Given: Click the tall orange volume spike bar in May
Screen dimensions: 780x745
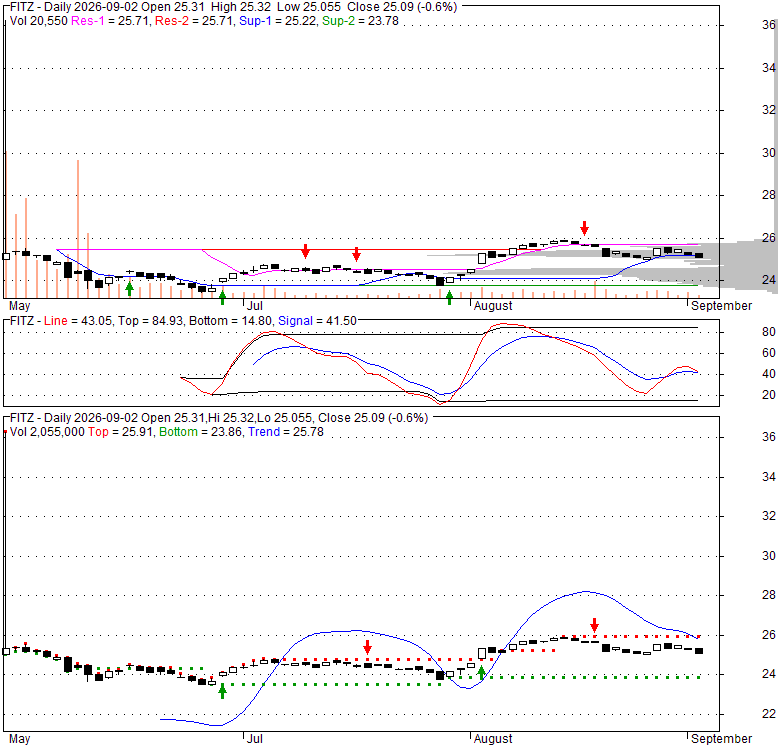Looking at the screenshot, I should 78,229.
